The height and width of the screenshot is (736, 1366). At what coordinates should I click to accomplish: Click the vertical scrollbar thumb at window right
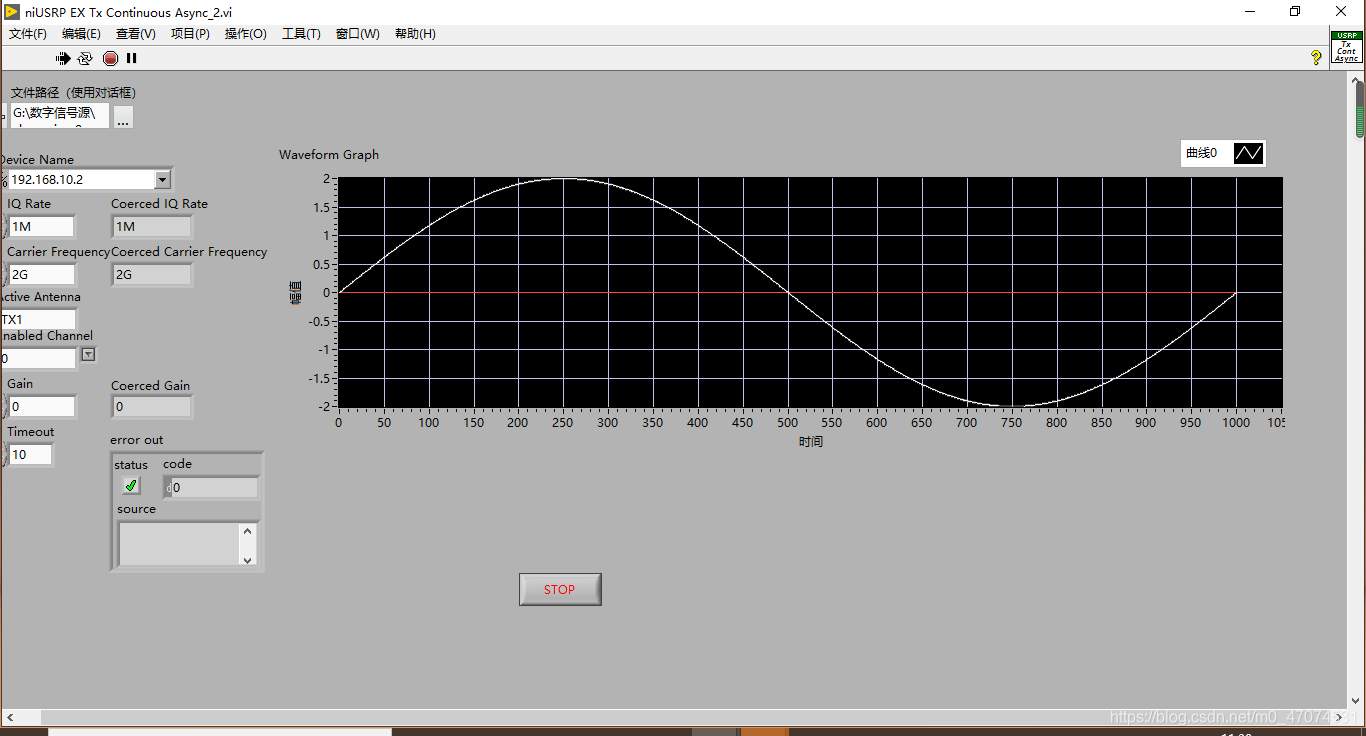1359,110
